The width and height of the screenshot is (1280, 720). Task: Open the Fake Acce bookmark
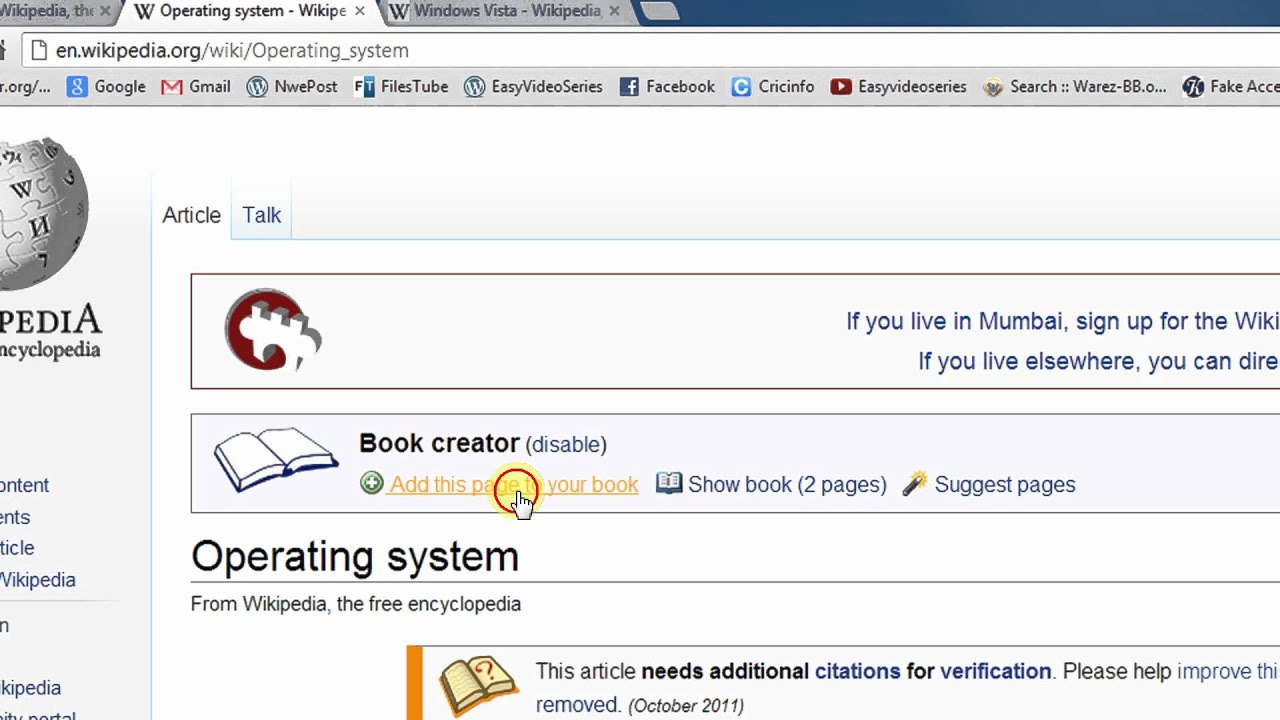pos(1231,87)
